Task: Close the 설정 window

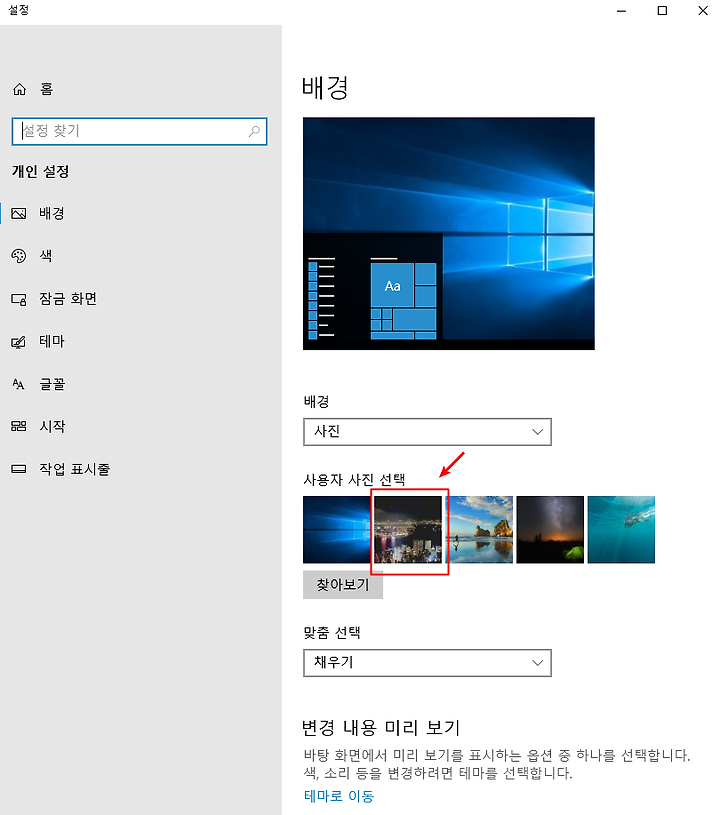Action: (703, 10)
